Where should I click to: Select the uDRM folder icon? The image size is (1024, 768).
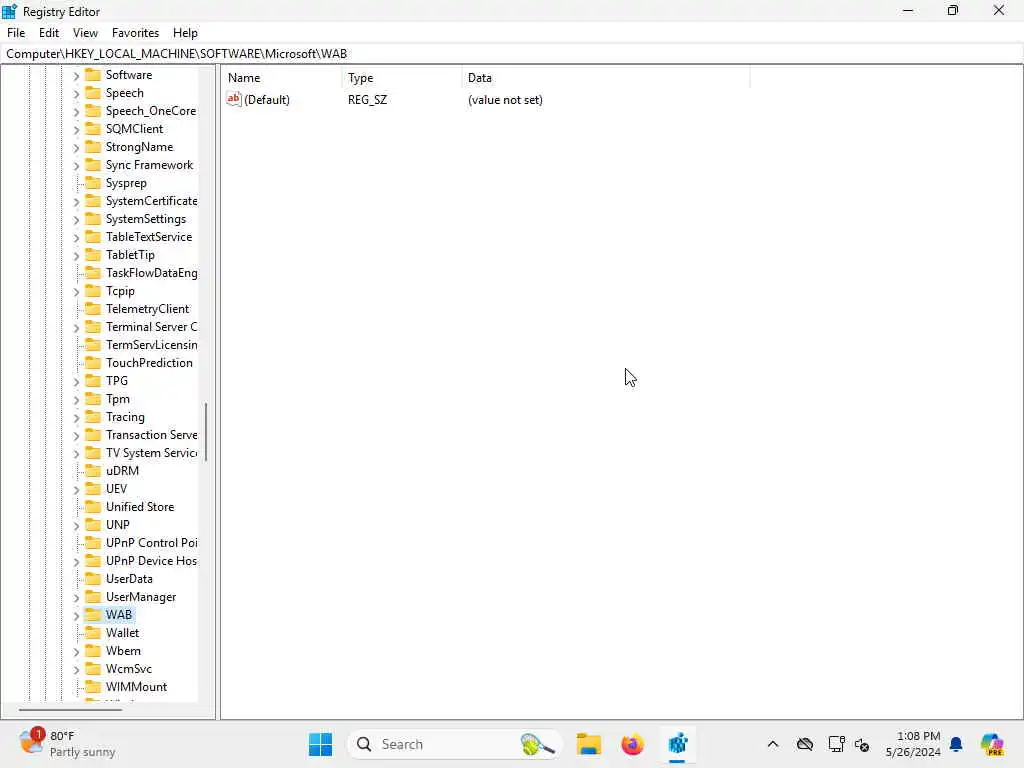pyautogui.click(x=93, y=471)
